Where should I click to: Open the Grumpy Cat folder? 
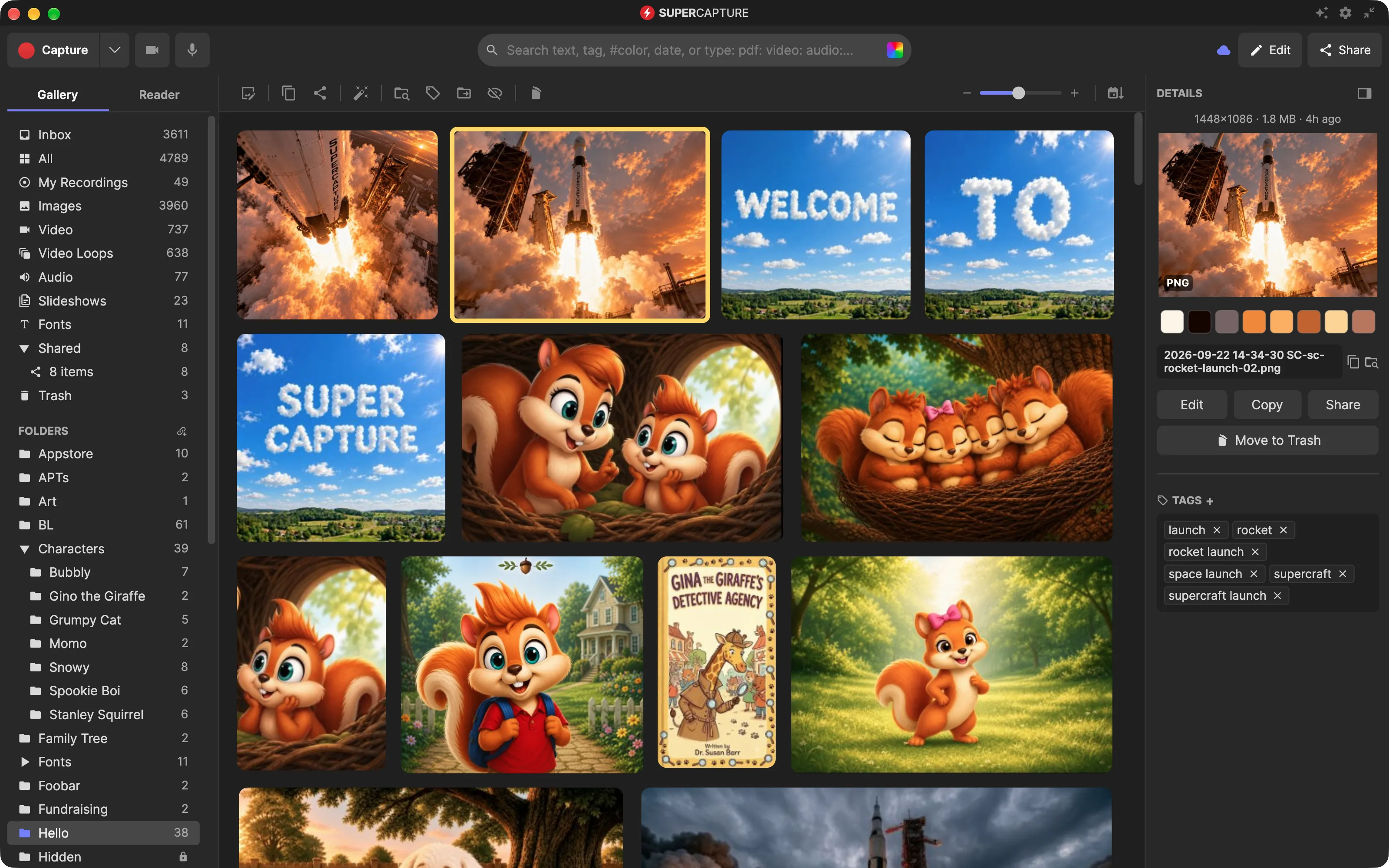(103, 619)
